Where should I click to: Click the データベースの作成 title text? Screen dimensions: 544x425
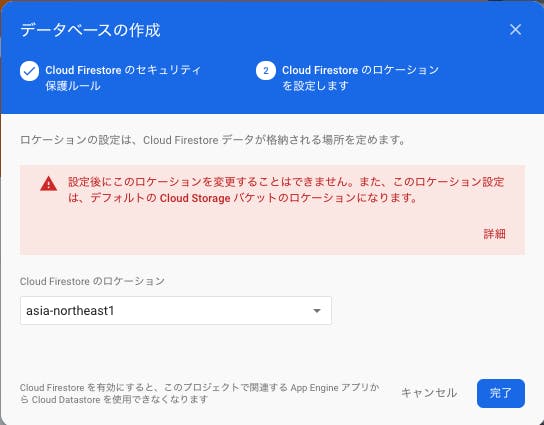pyautogui.click(x=90, y=30)
